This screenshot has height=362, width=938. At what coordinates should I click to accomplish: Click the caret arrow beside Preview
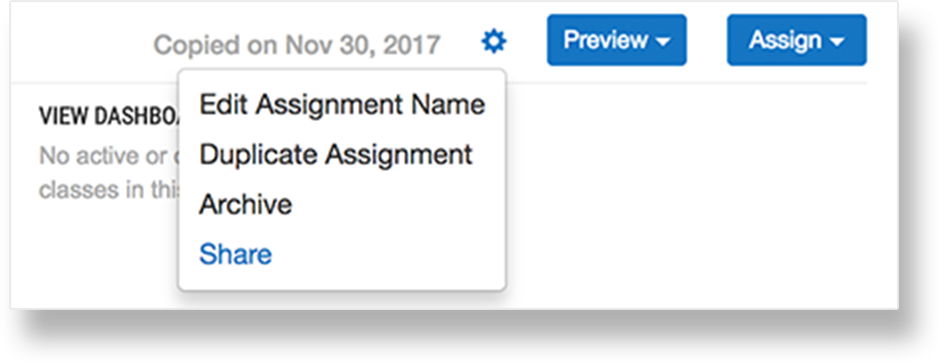pos(662,42)
